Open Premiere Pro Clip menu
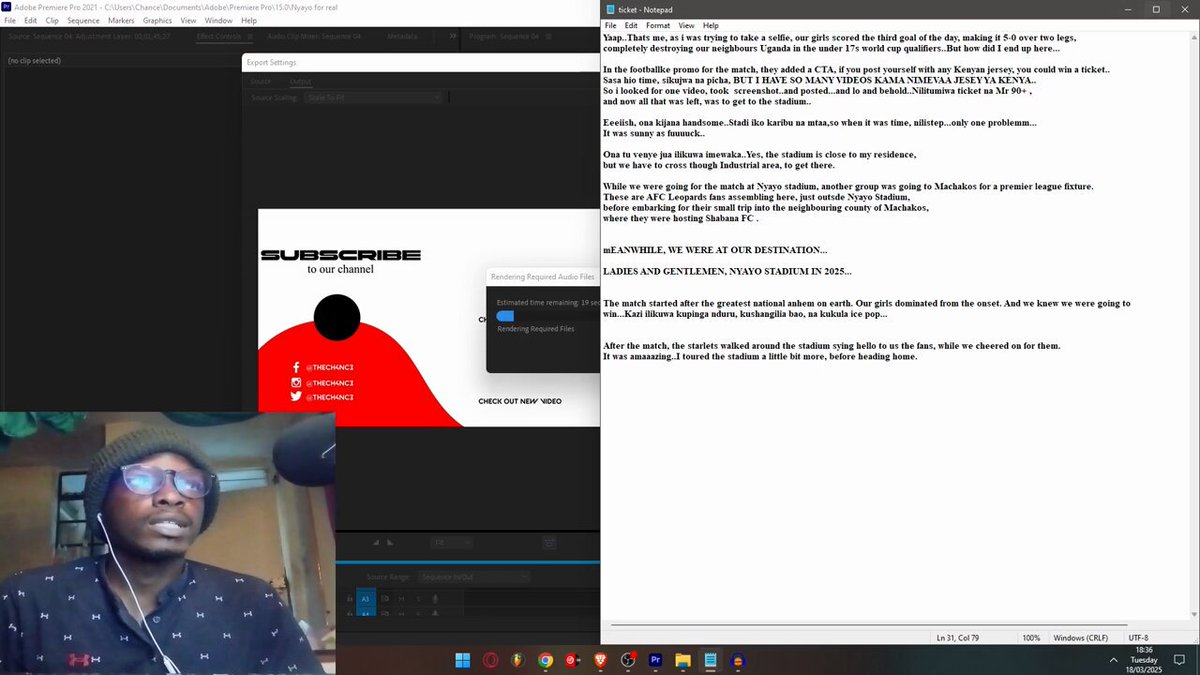The image size is (1200, 675). tap(52, 20)
